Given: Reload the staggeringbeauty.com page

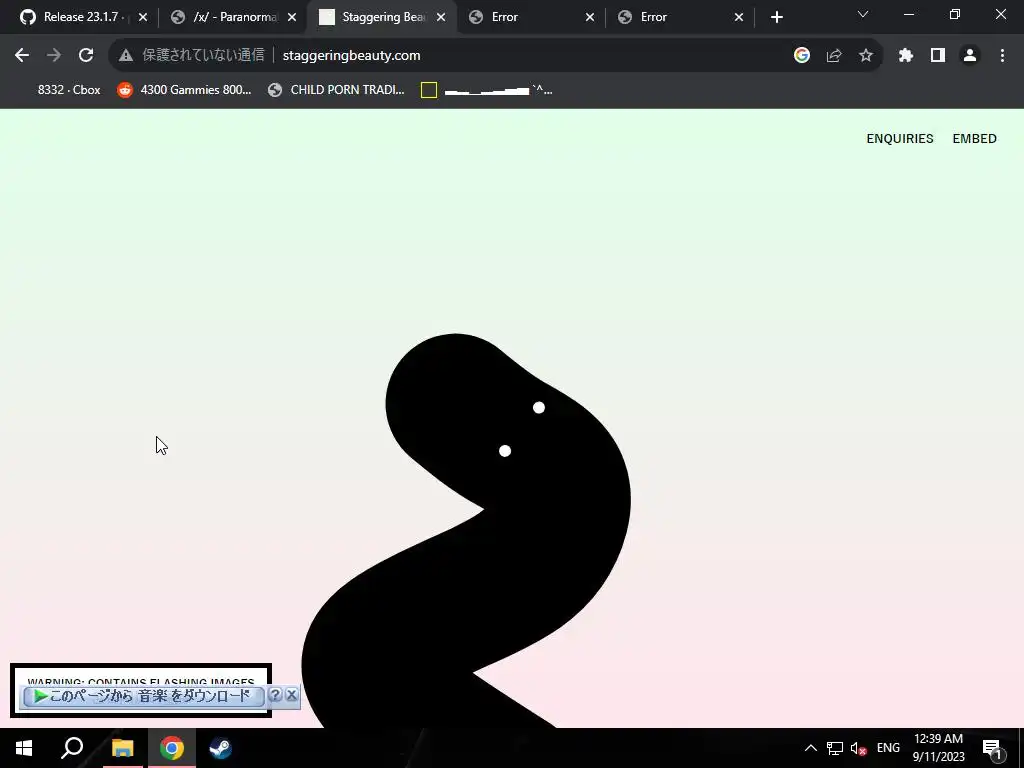Looking at the screenshot, I should [x=86, y=56].
